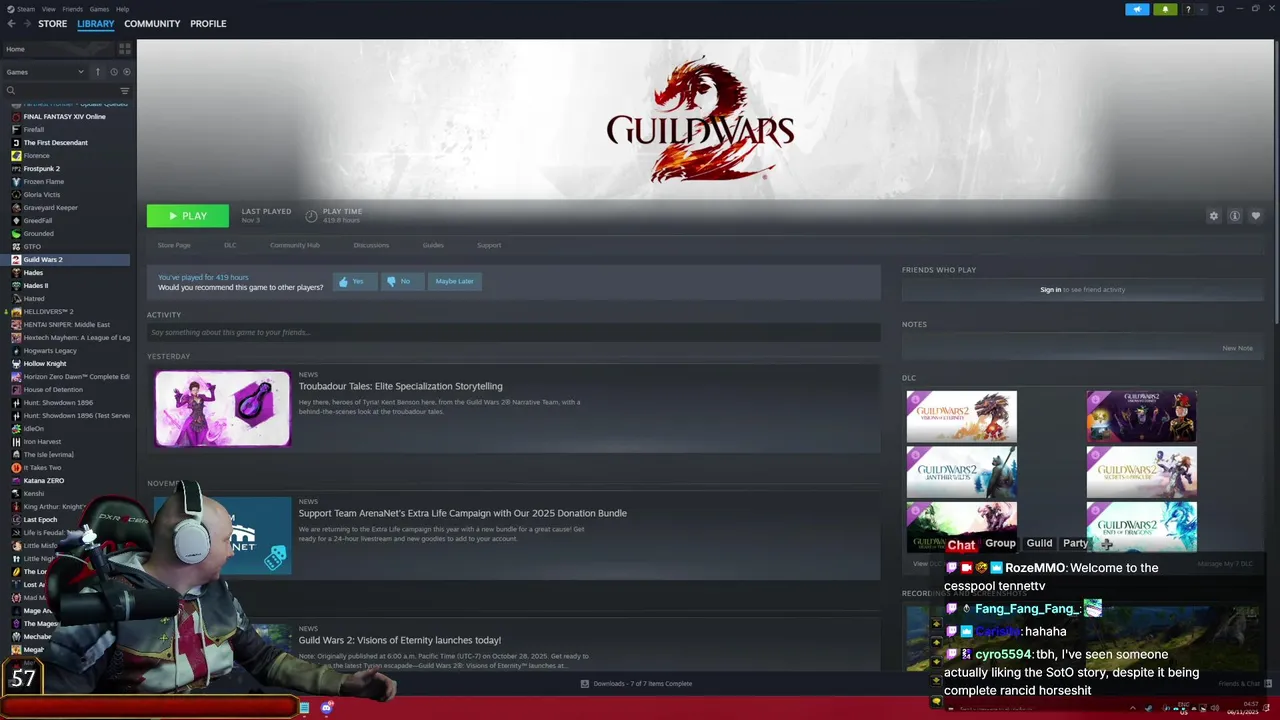Open Troubadour Tales news thumbnail
Screen dimensions: 1280x720
tap(223, 408)
